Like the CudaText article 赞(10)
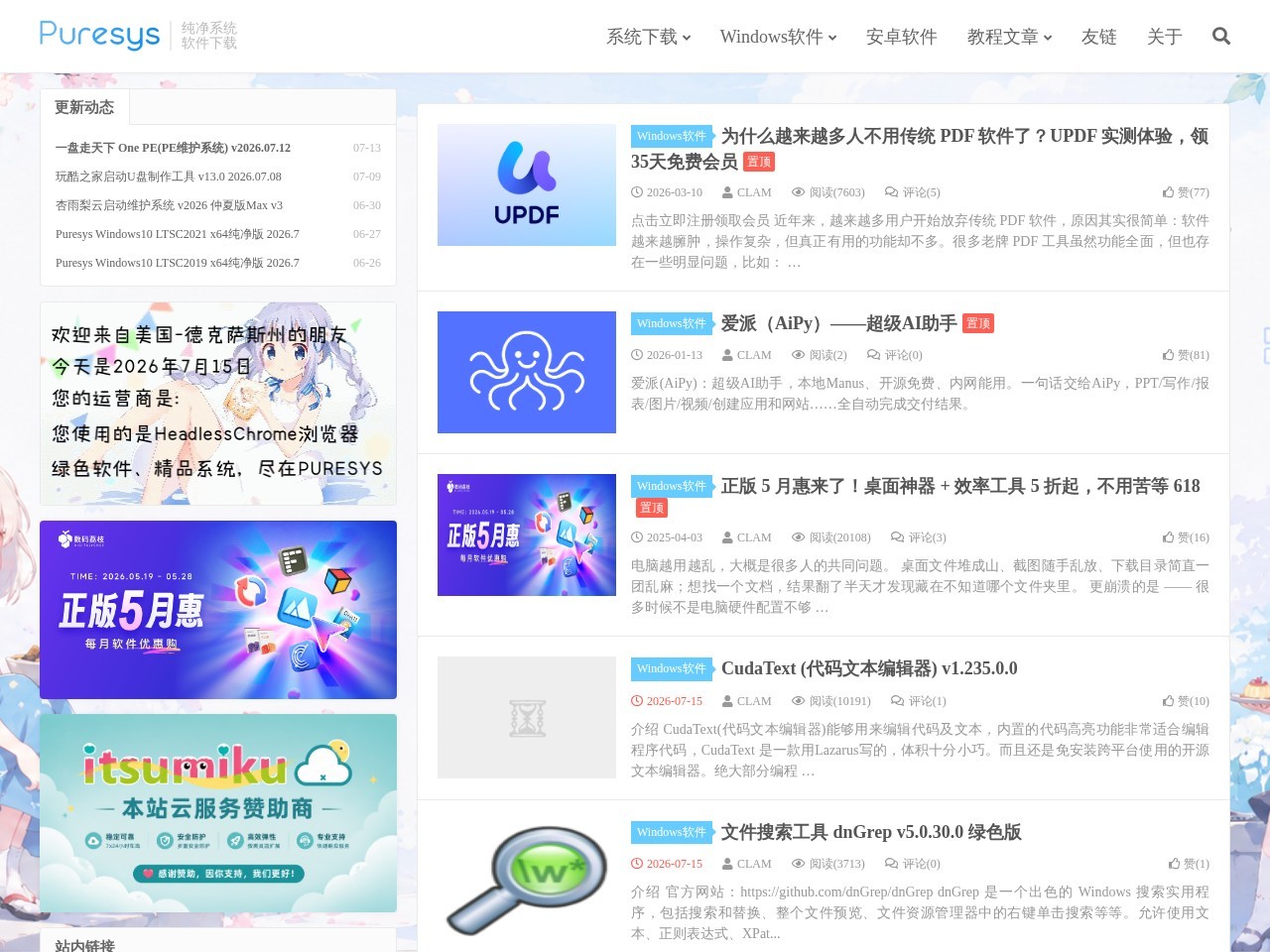 point(1186,701)
